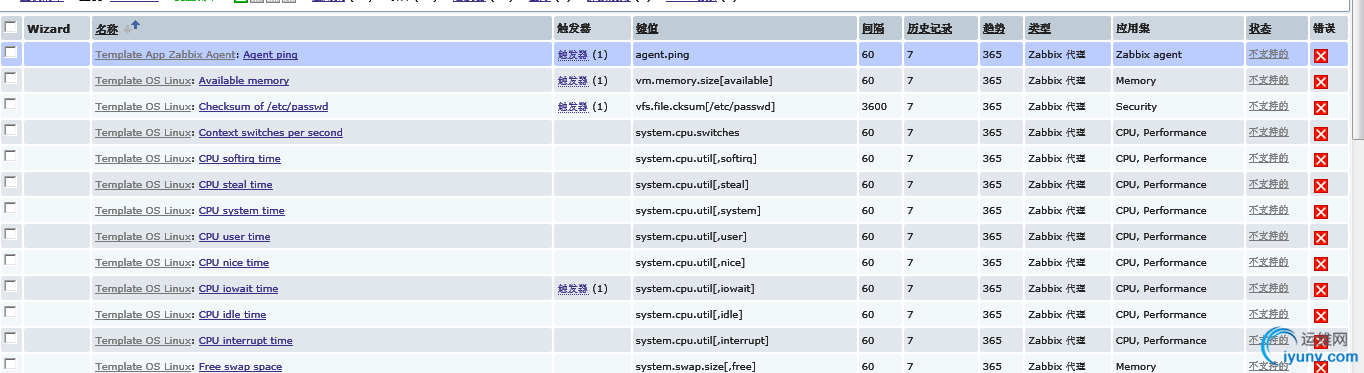
Task: Click 不支持的 status for CPU softirq time
Action: (1268, 158)
